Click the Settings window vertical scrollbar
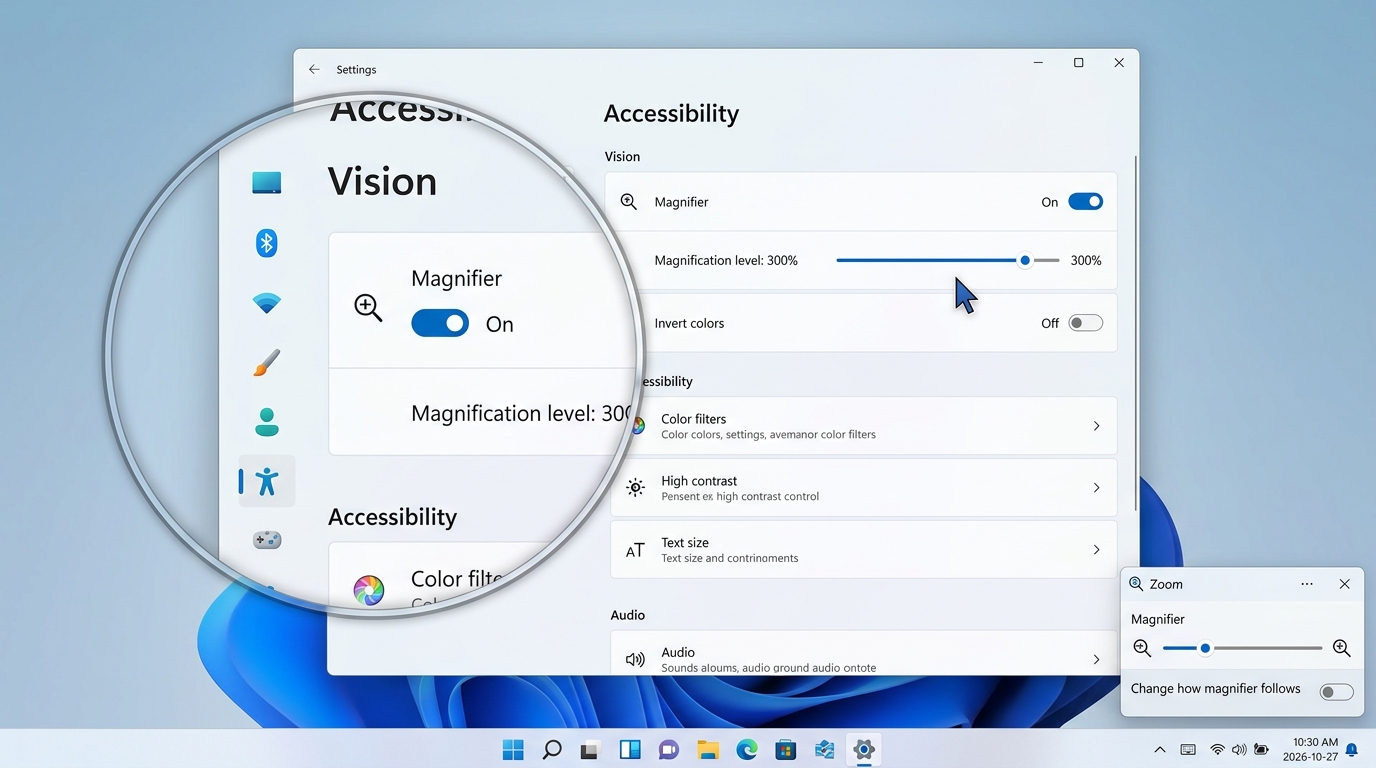This screenshot has height=768, width=1376. [1136, 333]
